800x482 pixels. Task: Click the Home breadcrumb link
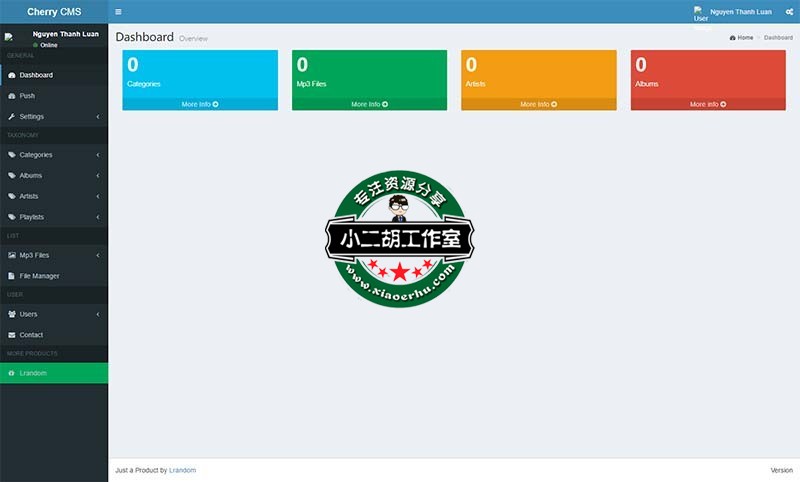tap(741, 37)
